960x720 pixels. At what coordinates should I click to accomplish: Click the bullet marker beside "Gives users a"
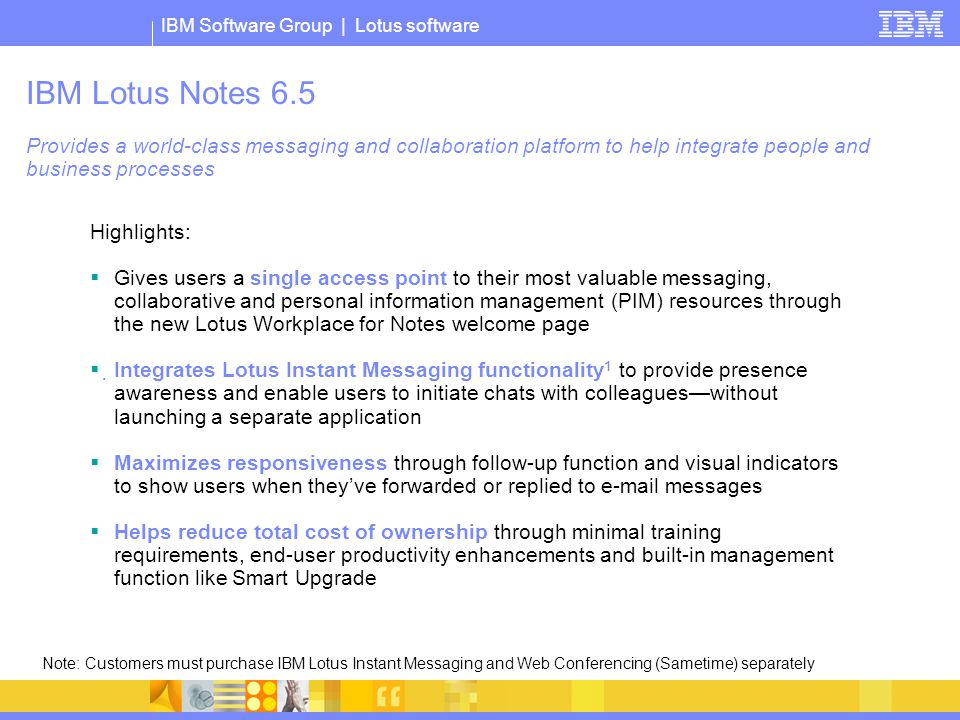[95, 277]
